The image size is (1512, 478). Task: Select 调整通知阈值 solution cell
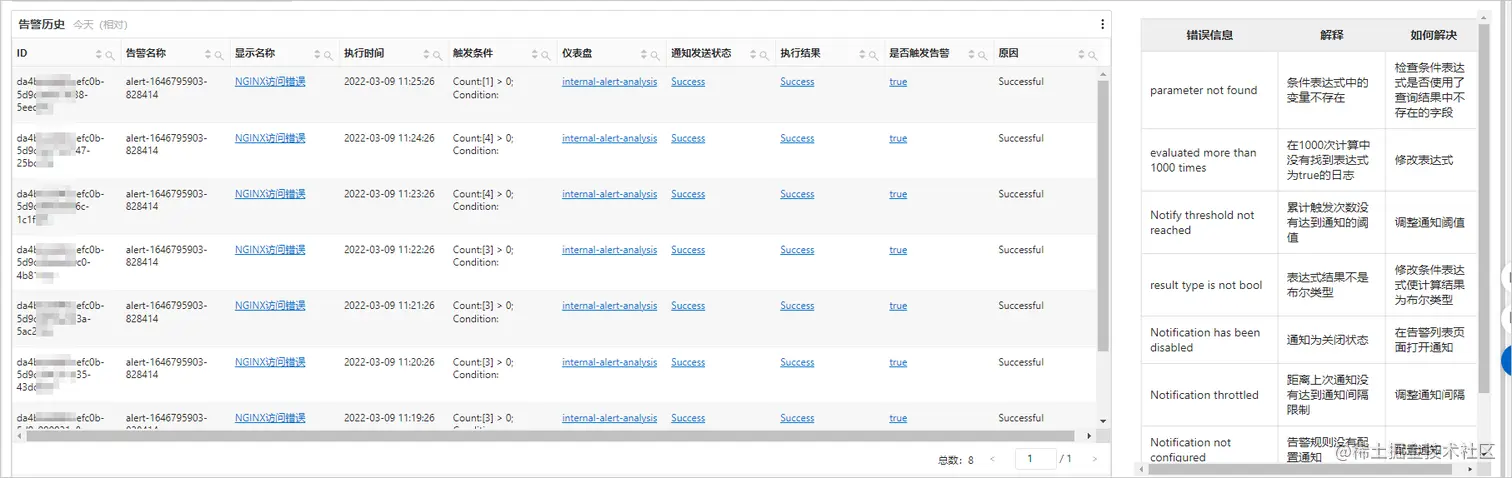point(1429,222)
